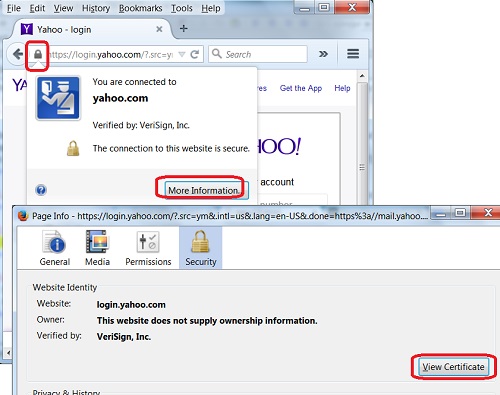Screen dimensions: 500x395
Task: Click the search magnifier icon
Action: pyautogui.click(x=217, y=53)
